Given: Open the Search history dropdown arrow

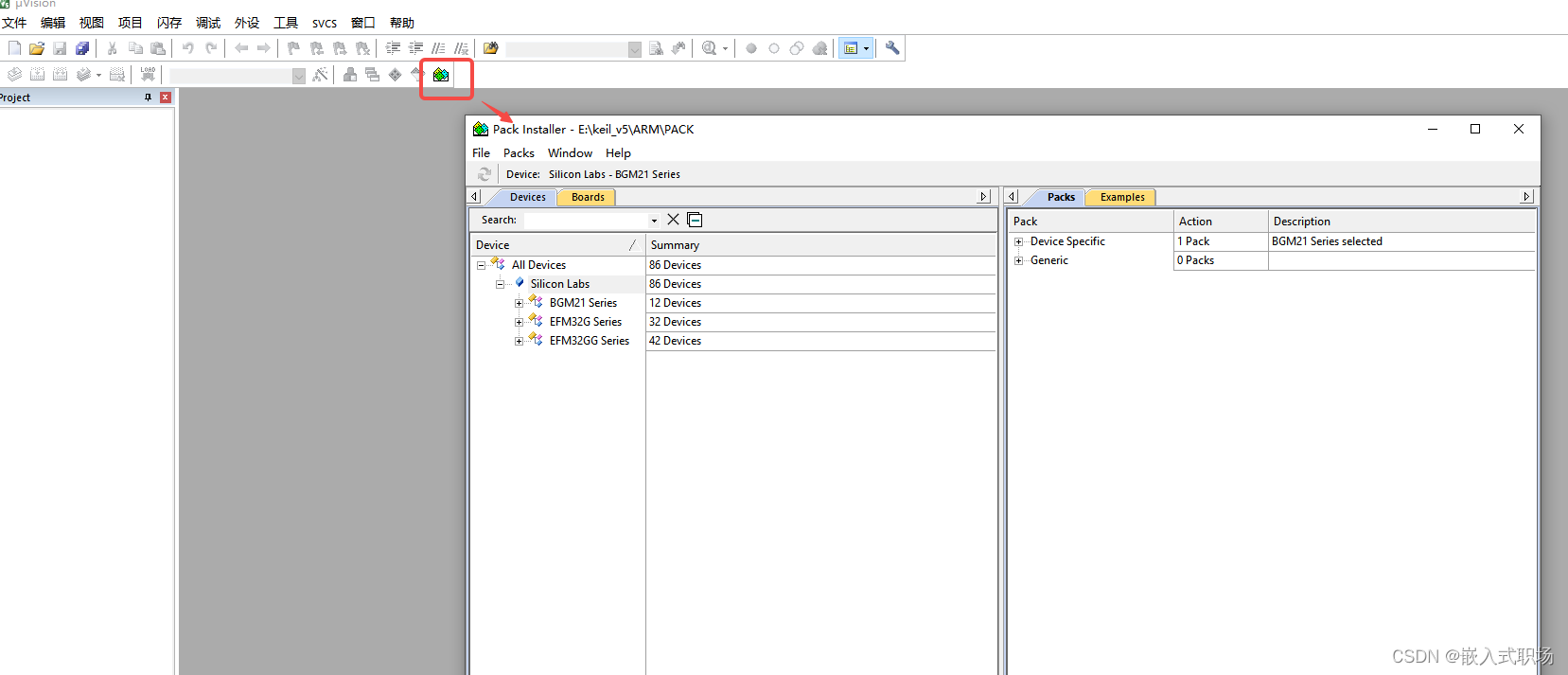Looking at the screenshot, I should pos(654,220).
